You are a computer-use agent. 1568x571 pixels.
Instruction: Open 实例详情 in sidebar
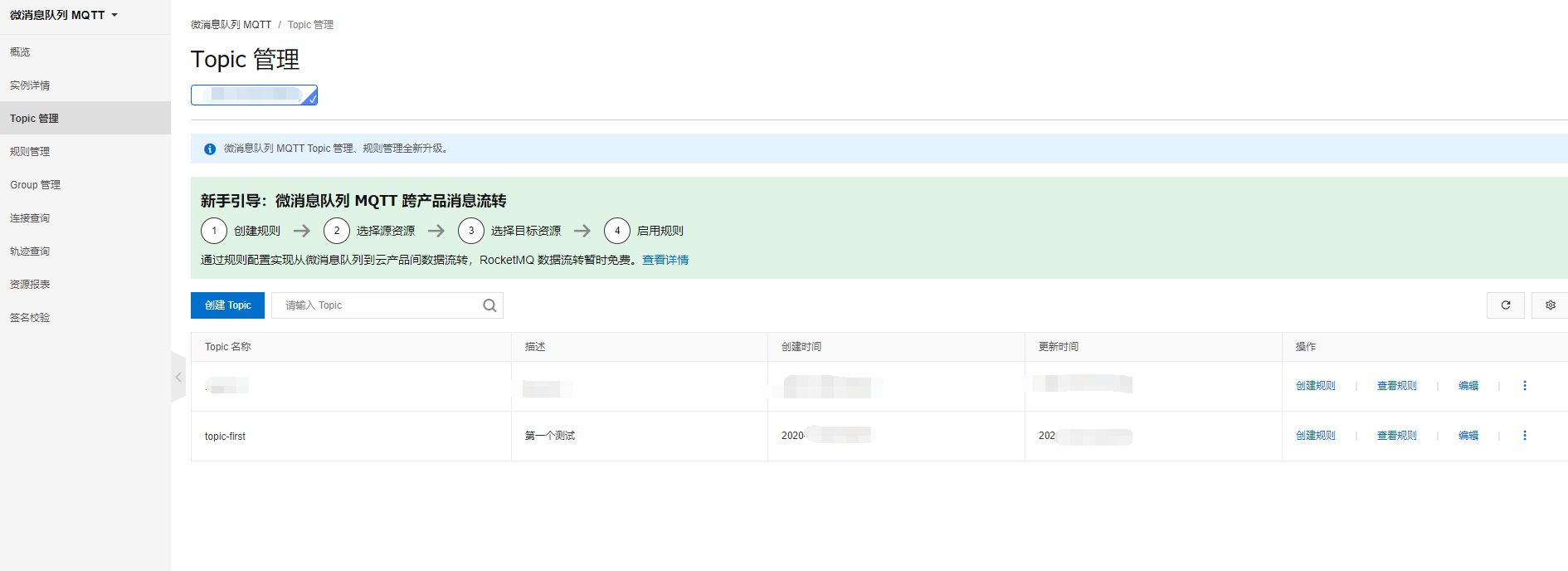[30, 85]
